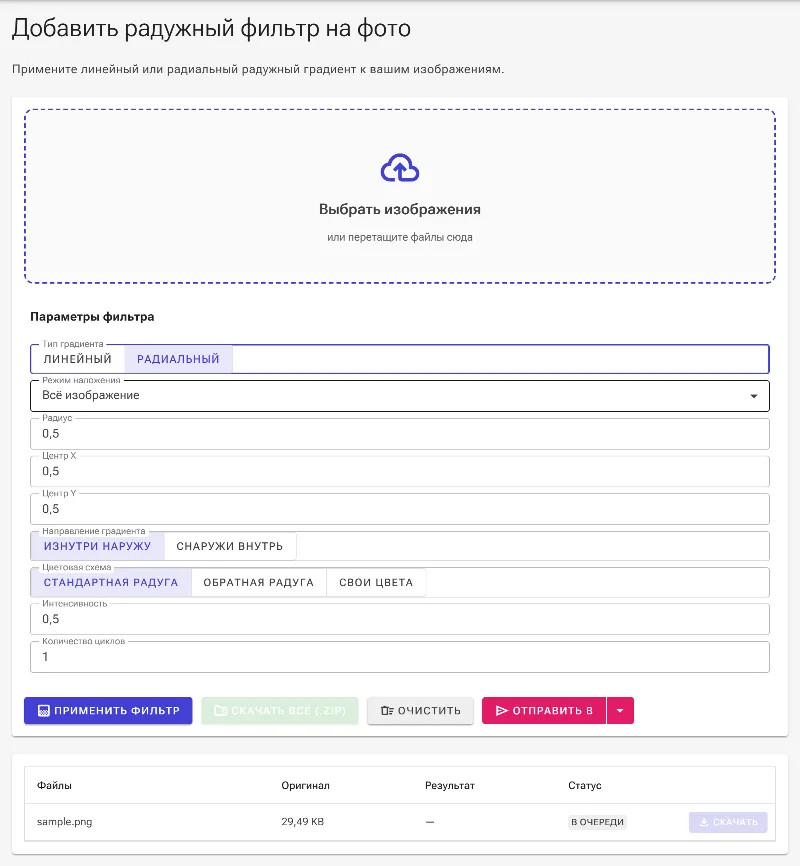Click the СКАЧАТЬ ВСЁ (.ZIP) button
The height and width of the screenshot is (866, 800).
tap(280, 711)
